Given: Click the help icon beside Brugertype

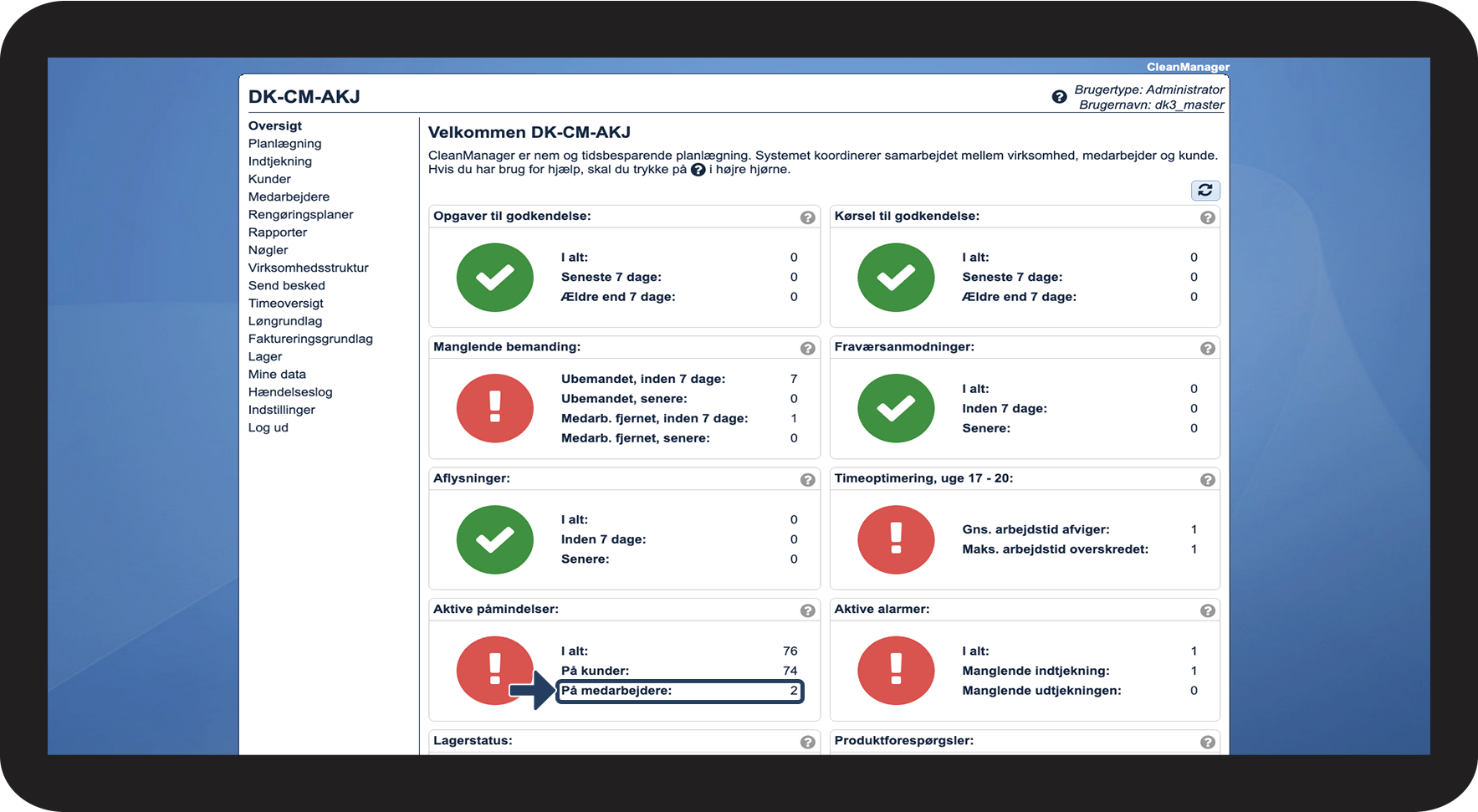Looking at the screenshot, I should [x=1059, y=97].
